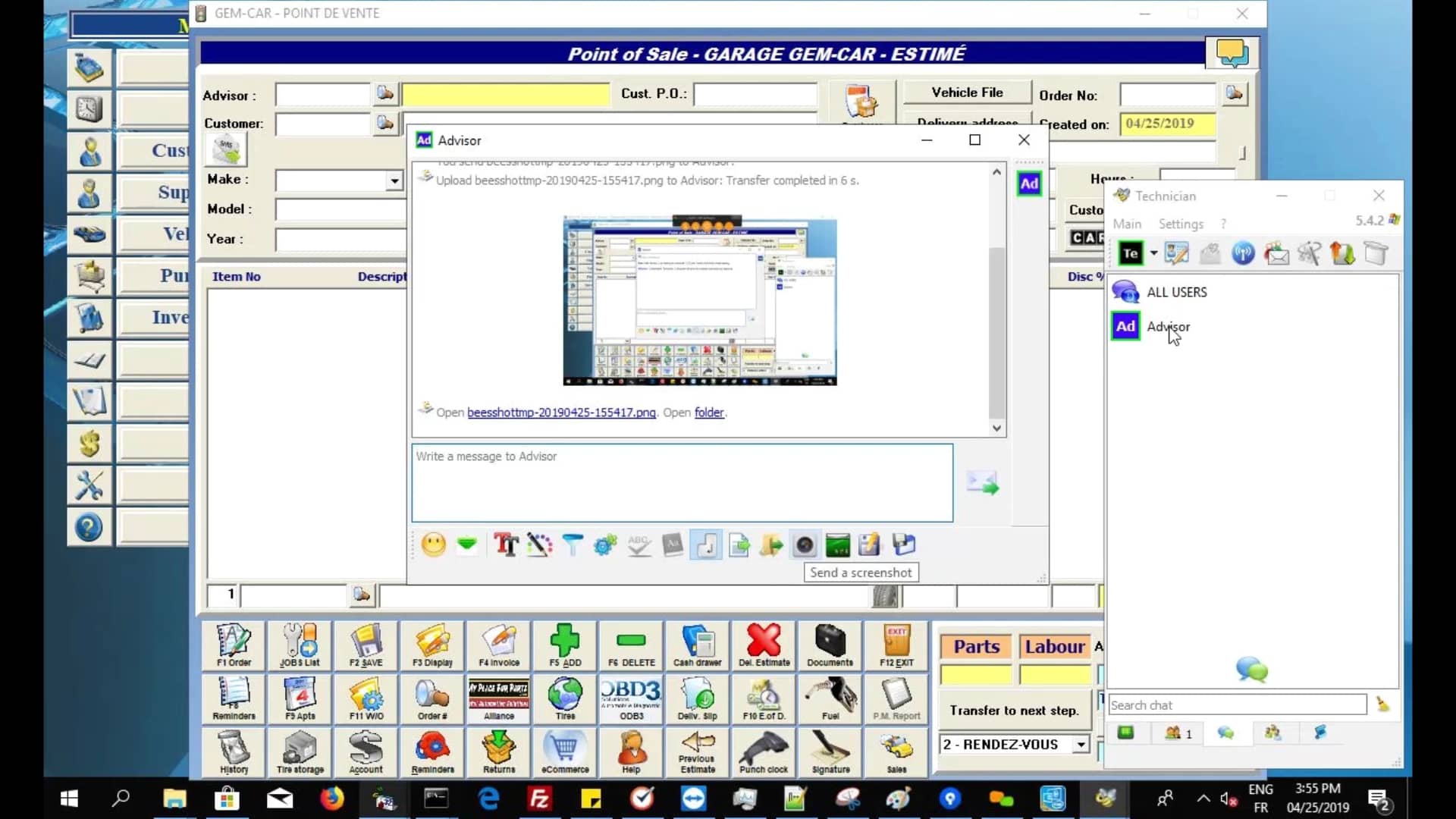The width and height of the screenshot is (1456, 819).
Task: Expand the 2 - RENDEZ-VOUS step dropdown
Action: tap(1080, 744)
